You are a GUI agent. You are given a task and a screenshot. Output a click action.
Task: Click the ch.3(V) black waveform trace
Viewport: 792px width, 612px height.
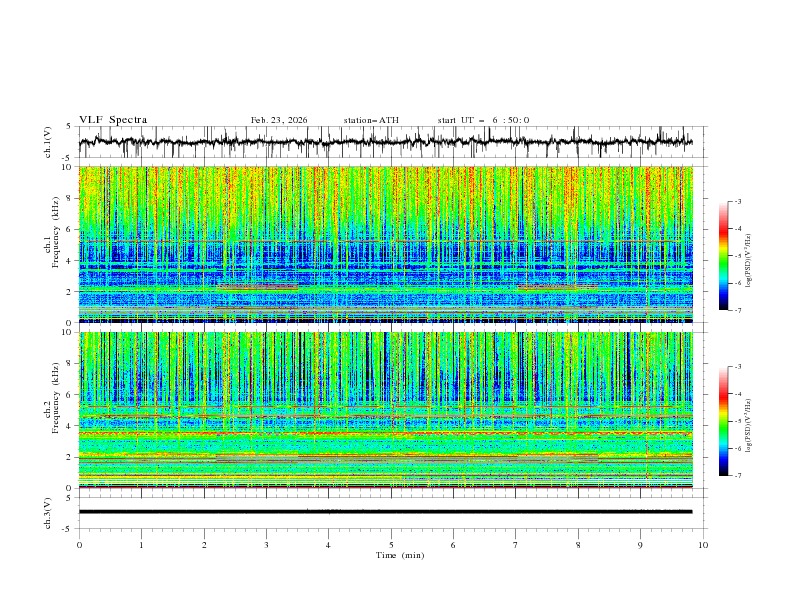point(385,512)
